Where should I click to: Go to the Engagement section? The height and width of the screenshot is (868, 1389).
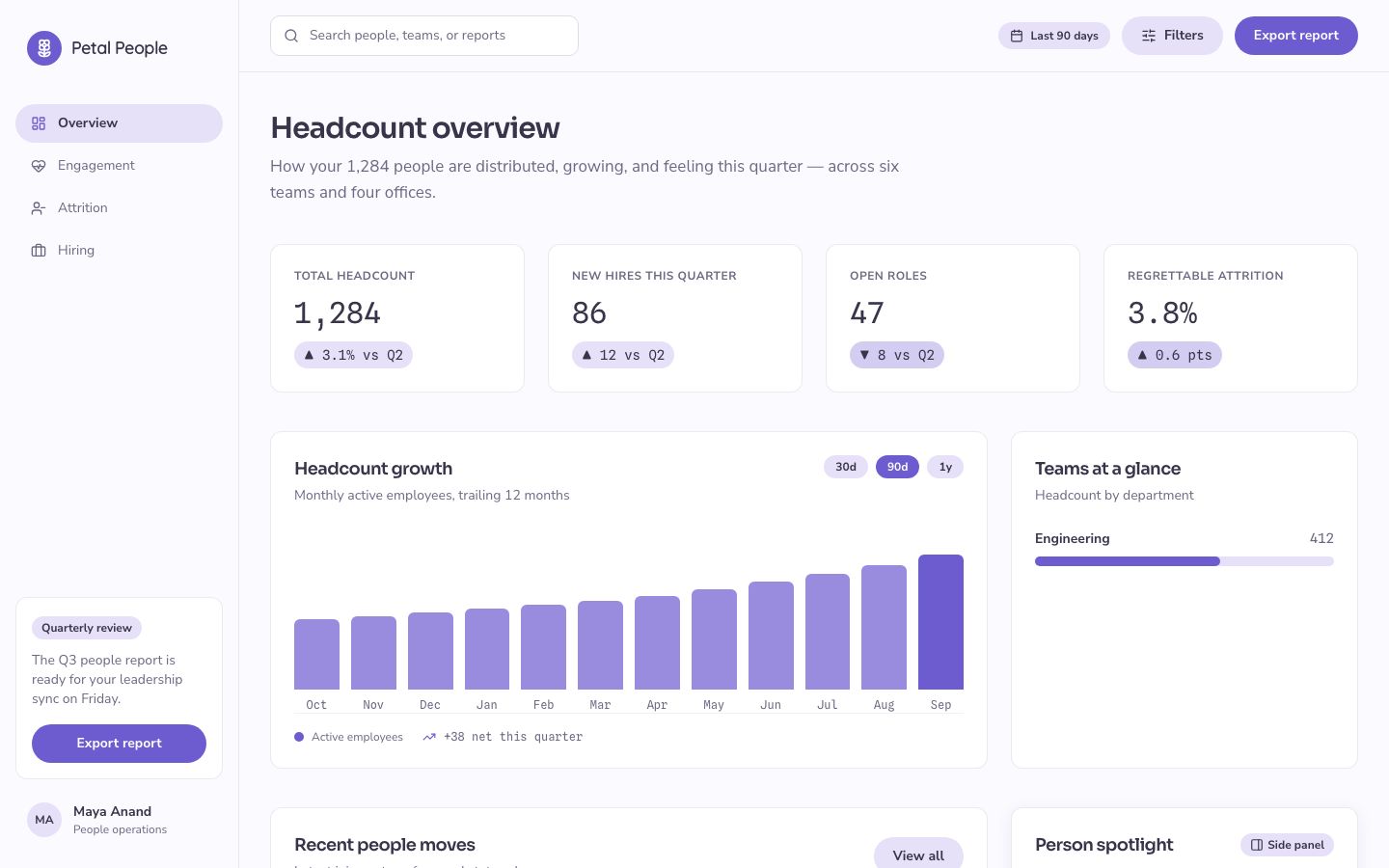tap(119, 166)
